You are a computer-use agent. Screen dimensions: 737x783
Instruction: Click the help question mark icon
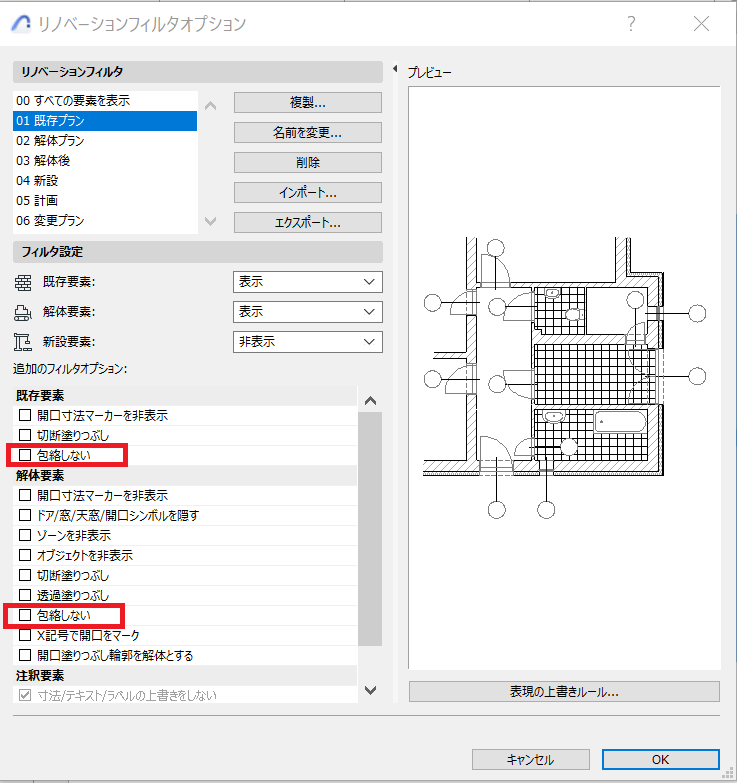pos(631,24)
